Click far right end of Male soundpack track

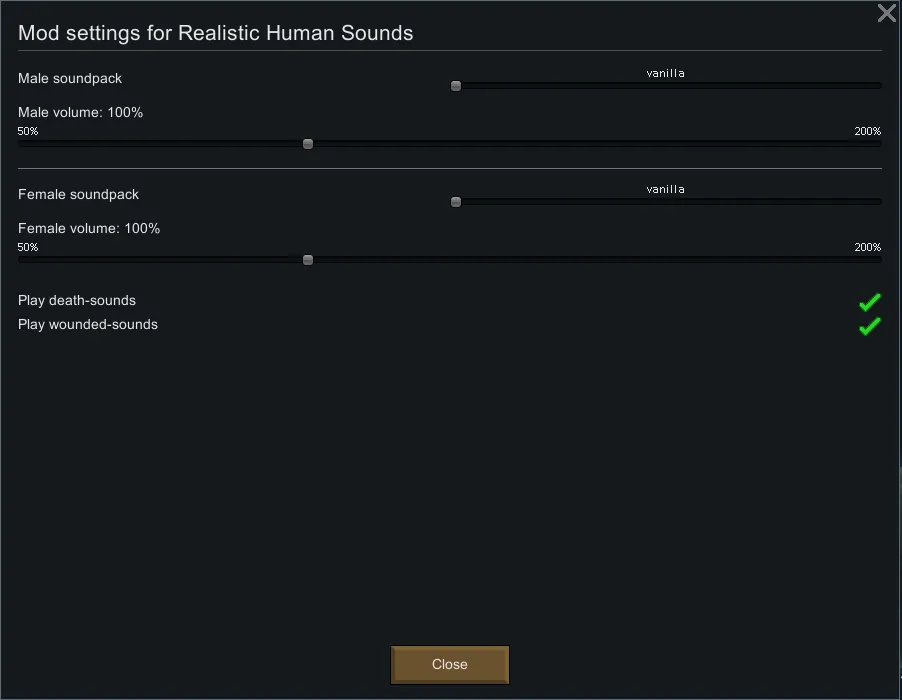pyautogui.click(x=878, y=86)
